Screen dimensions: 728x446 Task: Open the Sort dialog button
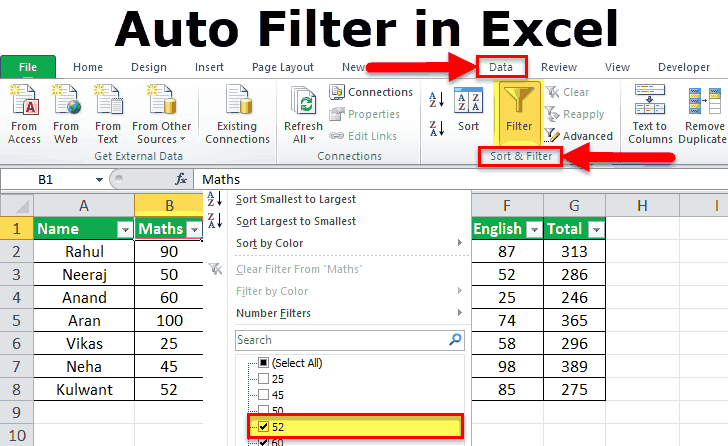coord(468,110)
